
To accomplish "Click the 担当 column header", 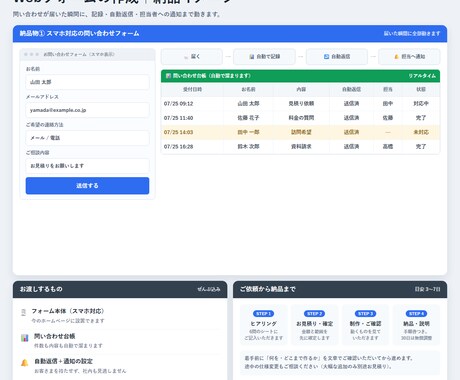I will [x=388, y=89].
